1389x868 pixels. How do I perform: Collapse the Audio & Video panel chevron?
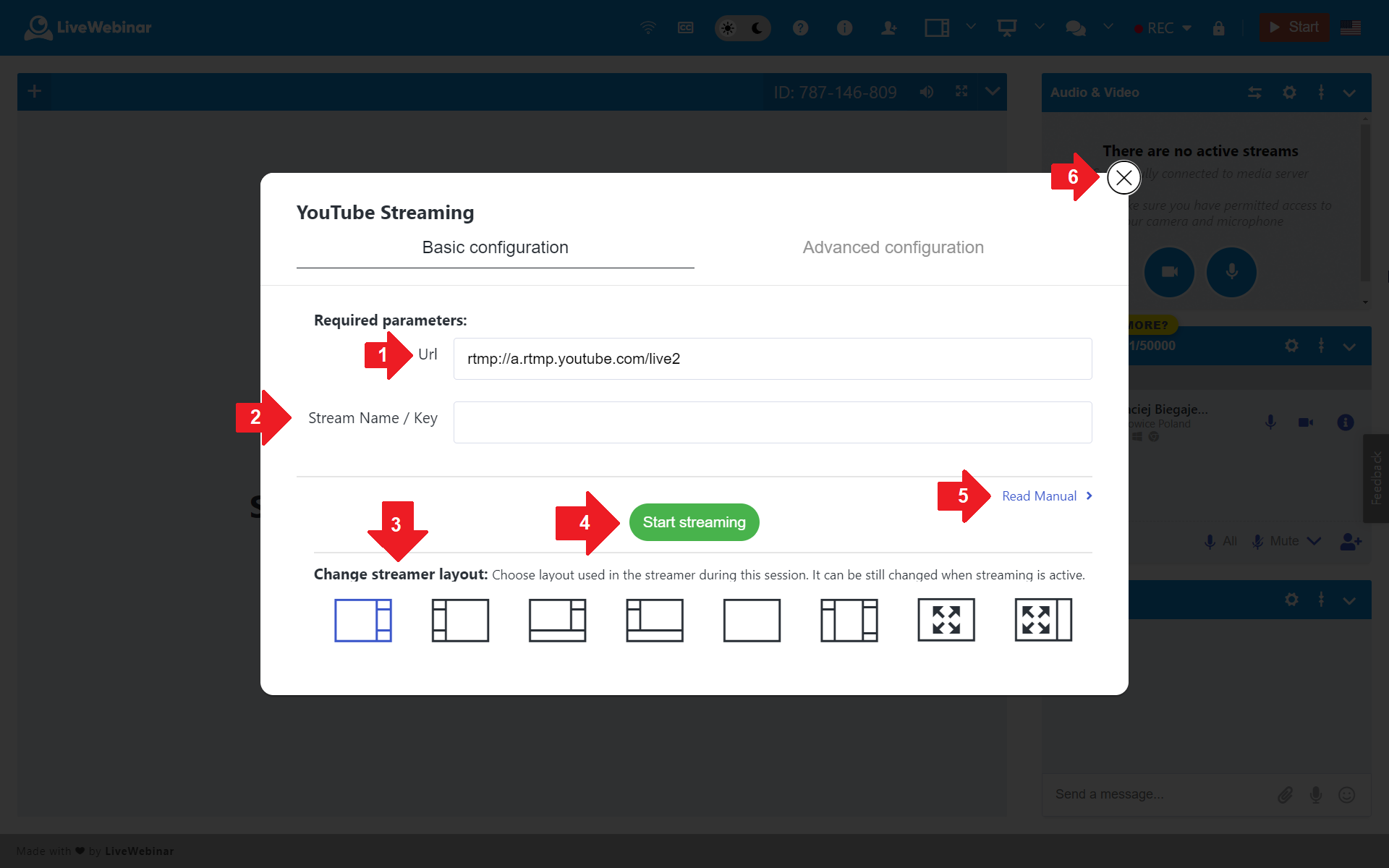[1349, 93]
